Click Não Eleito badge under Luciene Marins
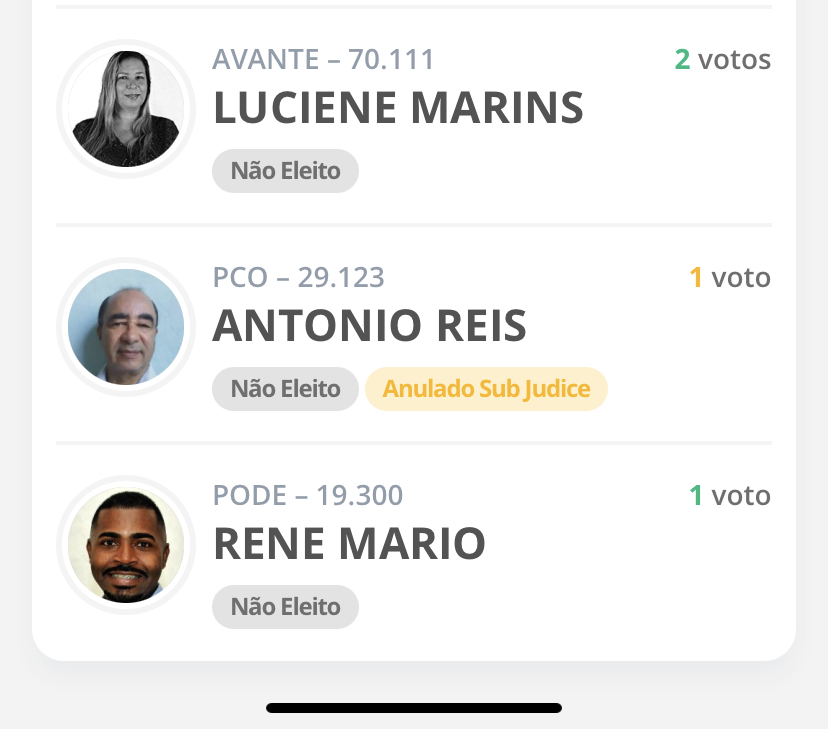 pos(285,171)
